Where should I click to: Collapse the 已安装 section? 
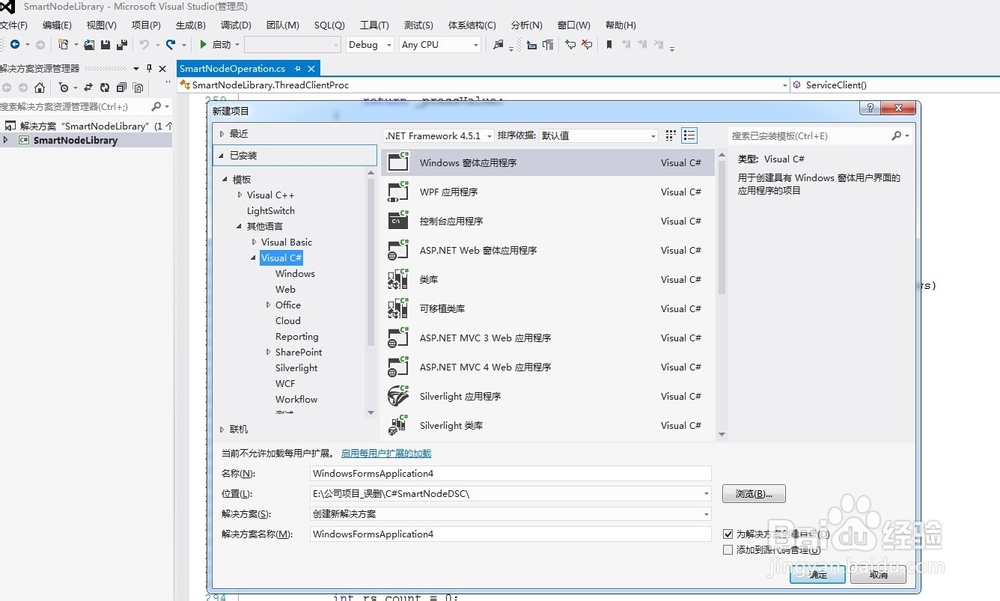coord(221,156)
